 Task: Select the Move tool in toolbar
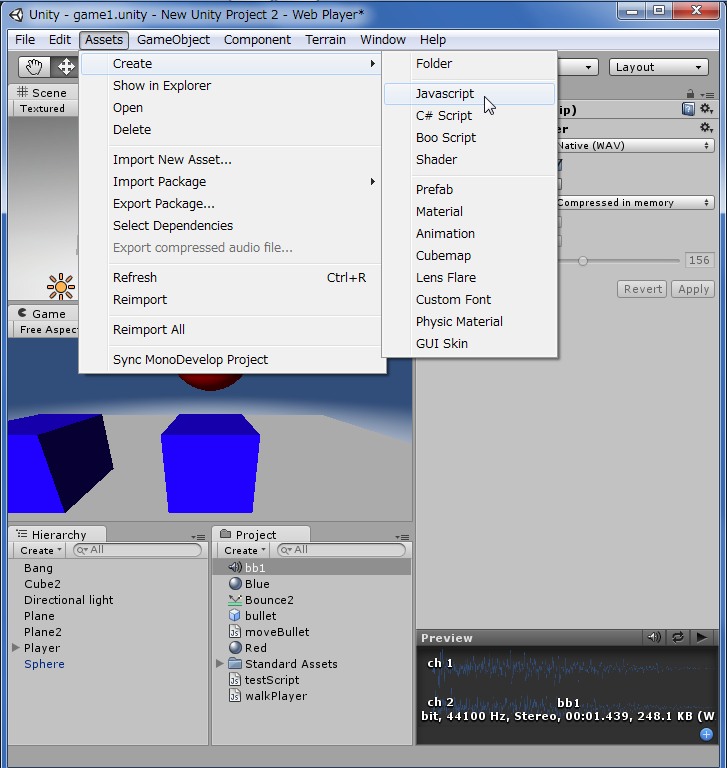[66, 67]
